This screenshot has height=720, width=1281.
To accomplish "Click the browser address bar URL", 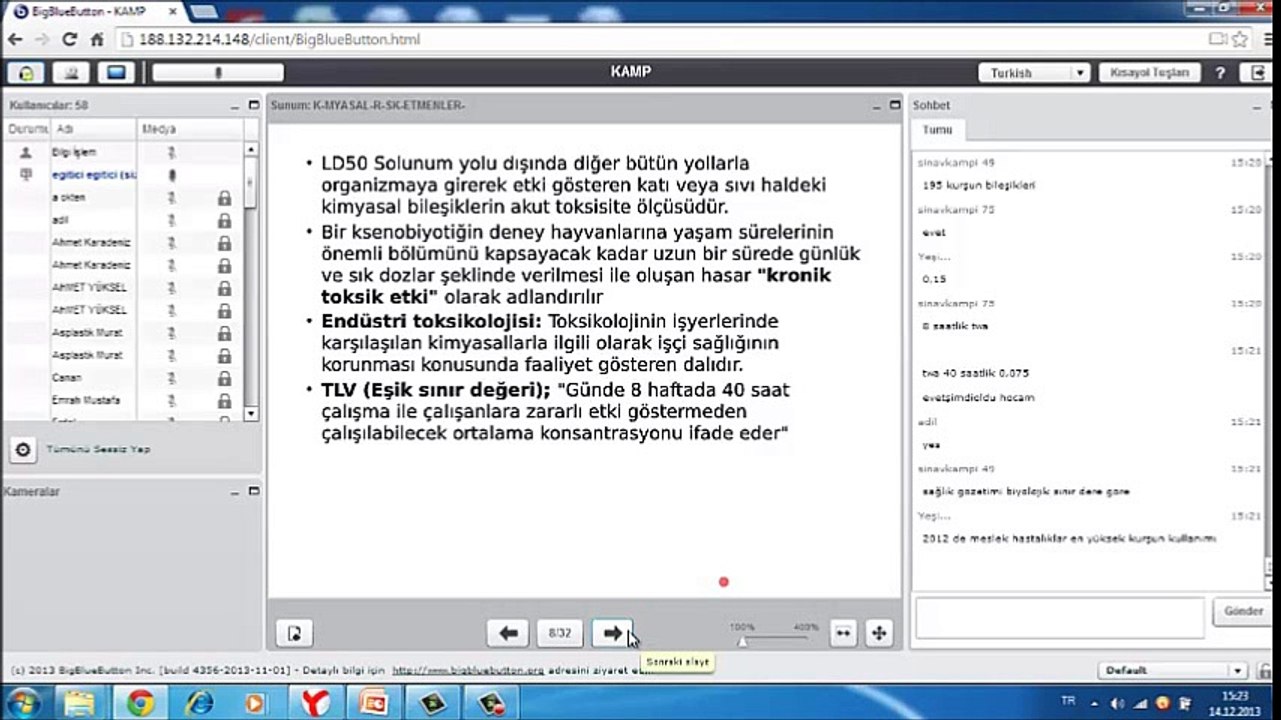I will click(280, 40).
